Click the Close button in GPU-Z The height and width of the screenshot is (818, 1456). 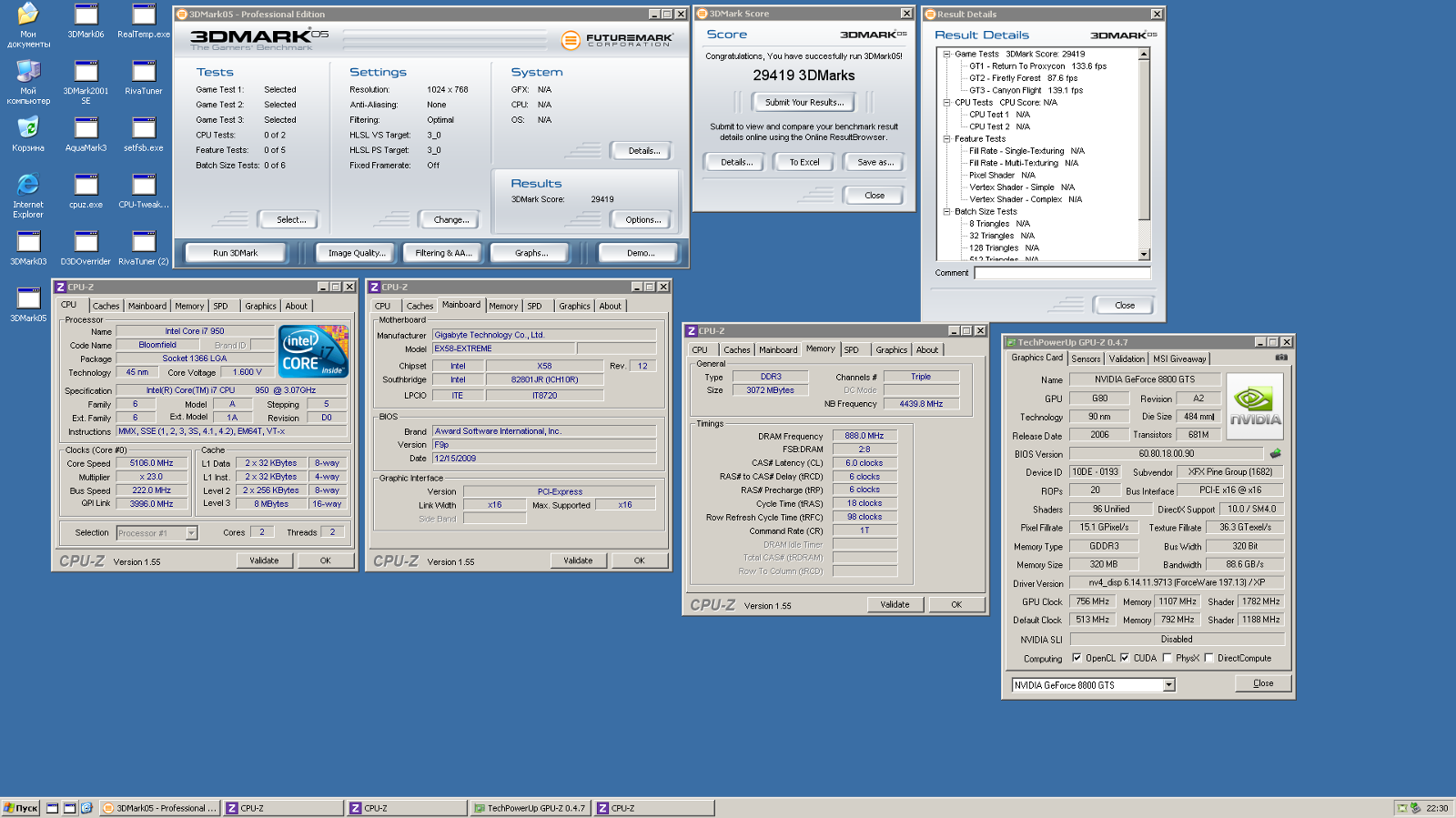tap(1263, 683)
